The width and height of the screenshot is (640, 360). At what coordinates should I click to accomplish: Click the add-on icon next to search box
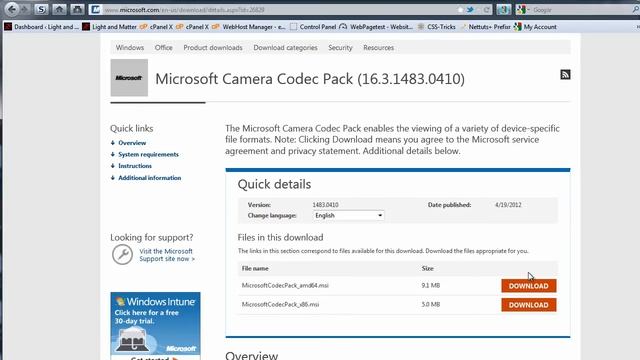point(503,9)
